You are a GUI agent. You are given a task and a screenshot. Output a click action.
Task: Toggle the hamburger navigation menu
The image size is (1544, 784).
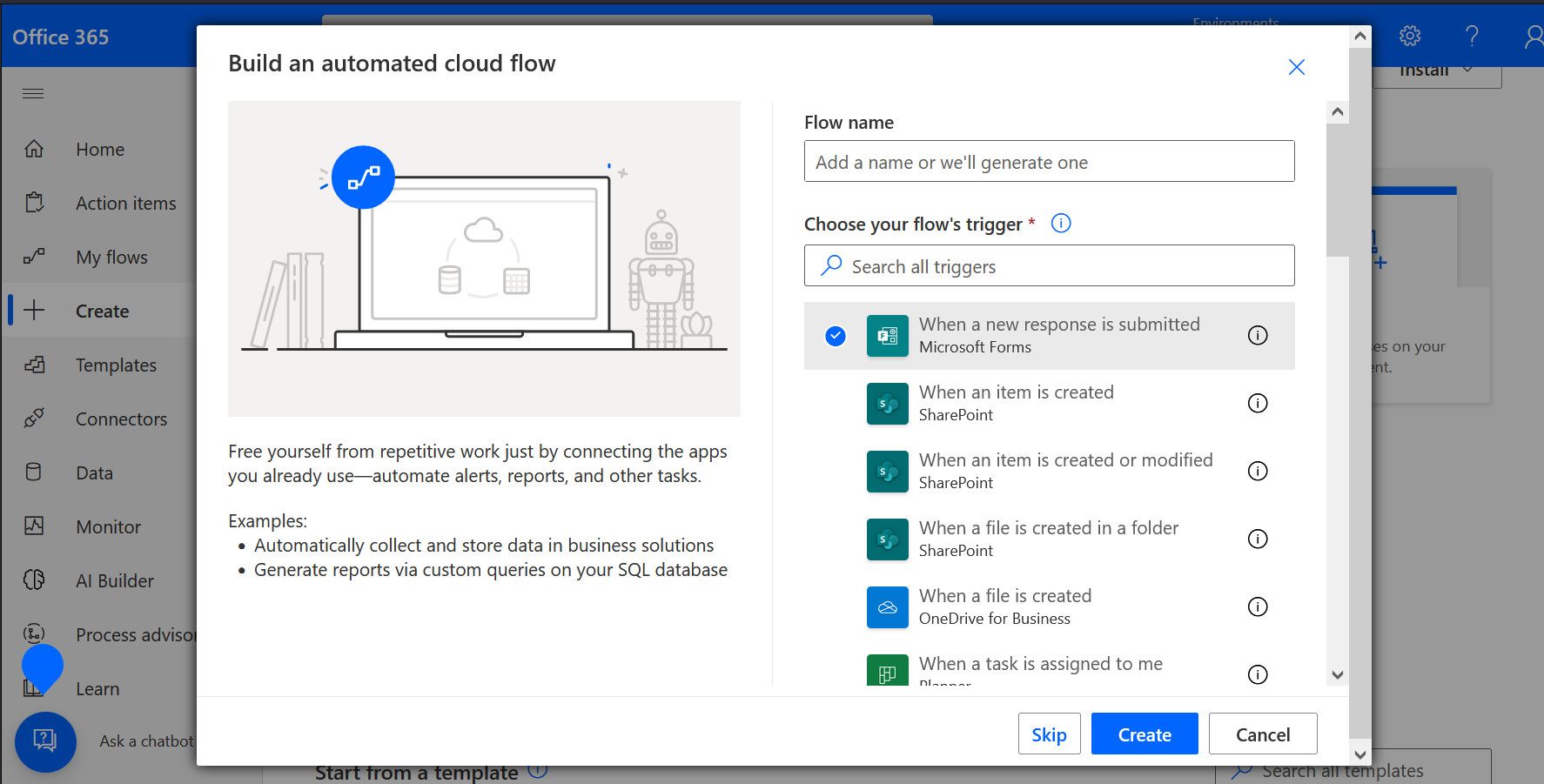tap(33, 93)
